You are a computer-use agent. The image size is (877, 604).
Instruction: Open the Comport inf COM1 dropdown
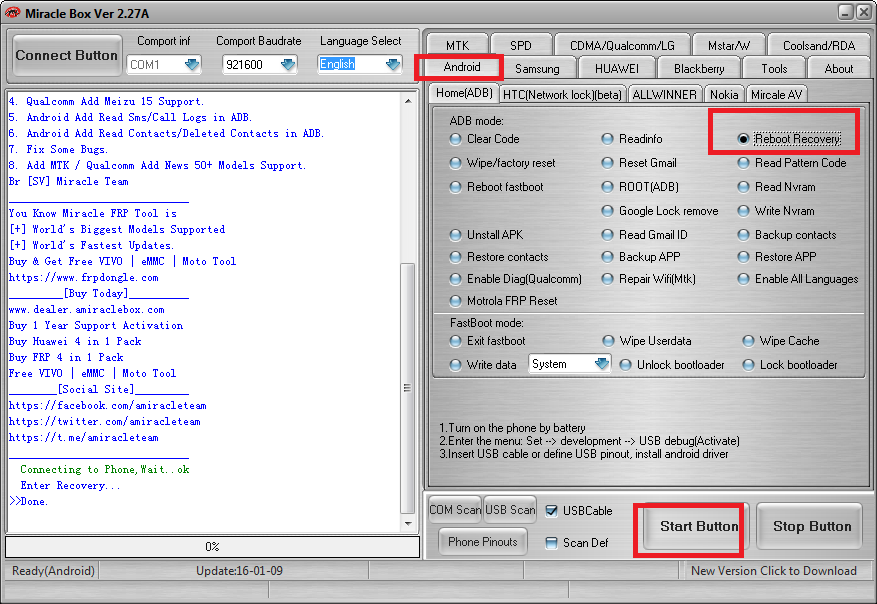pos(192,64)
